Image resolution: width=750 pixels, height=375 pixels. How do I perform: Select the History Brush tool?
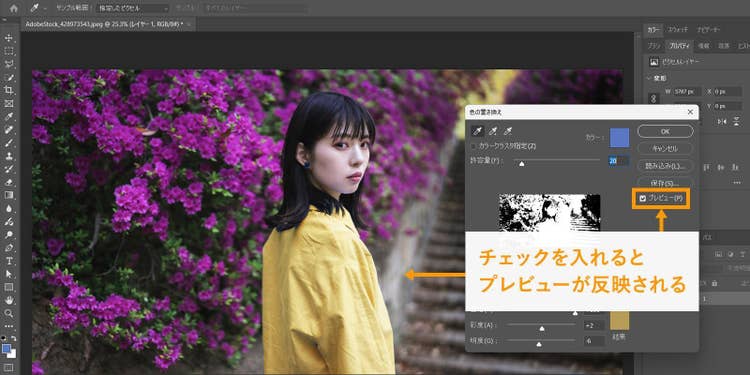(x=9, y=169)
